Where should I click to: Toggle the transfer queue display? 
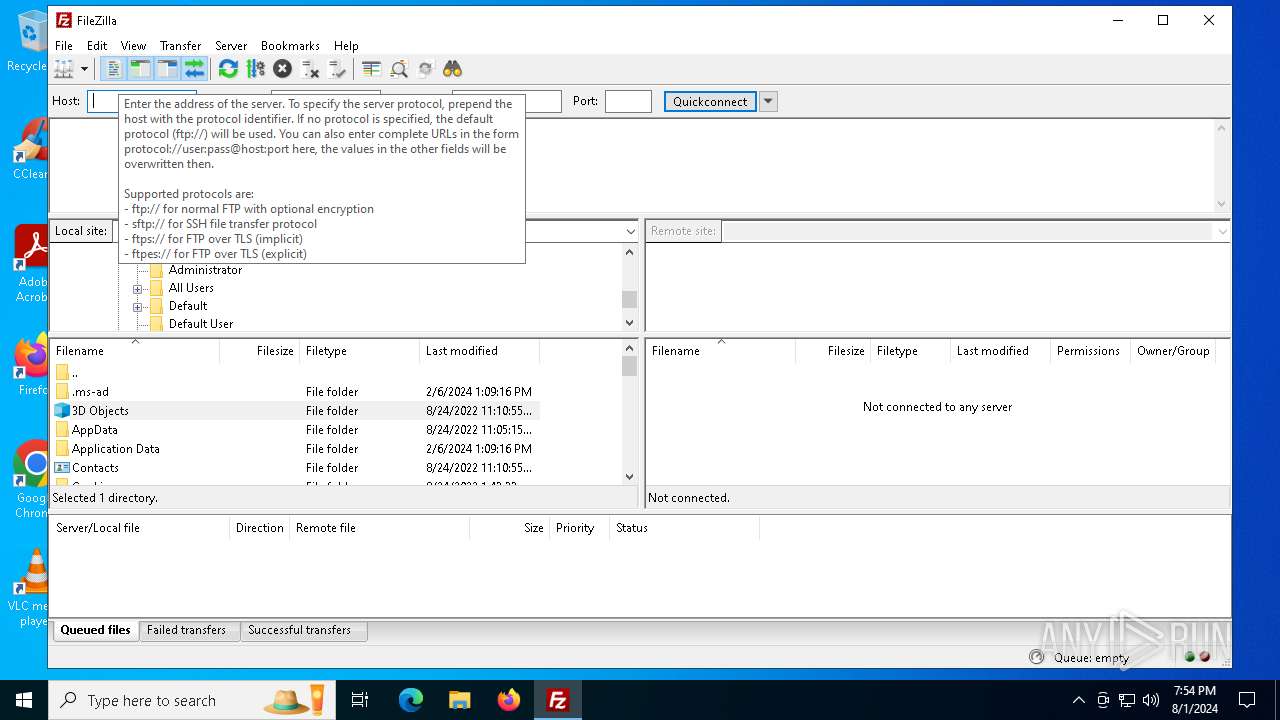194,69
